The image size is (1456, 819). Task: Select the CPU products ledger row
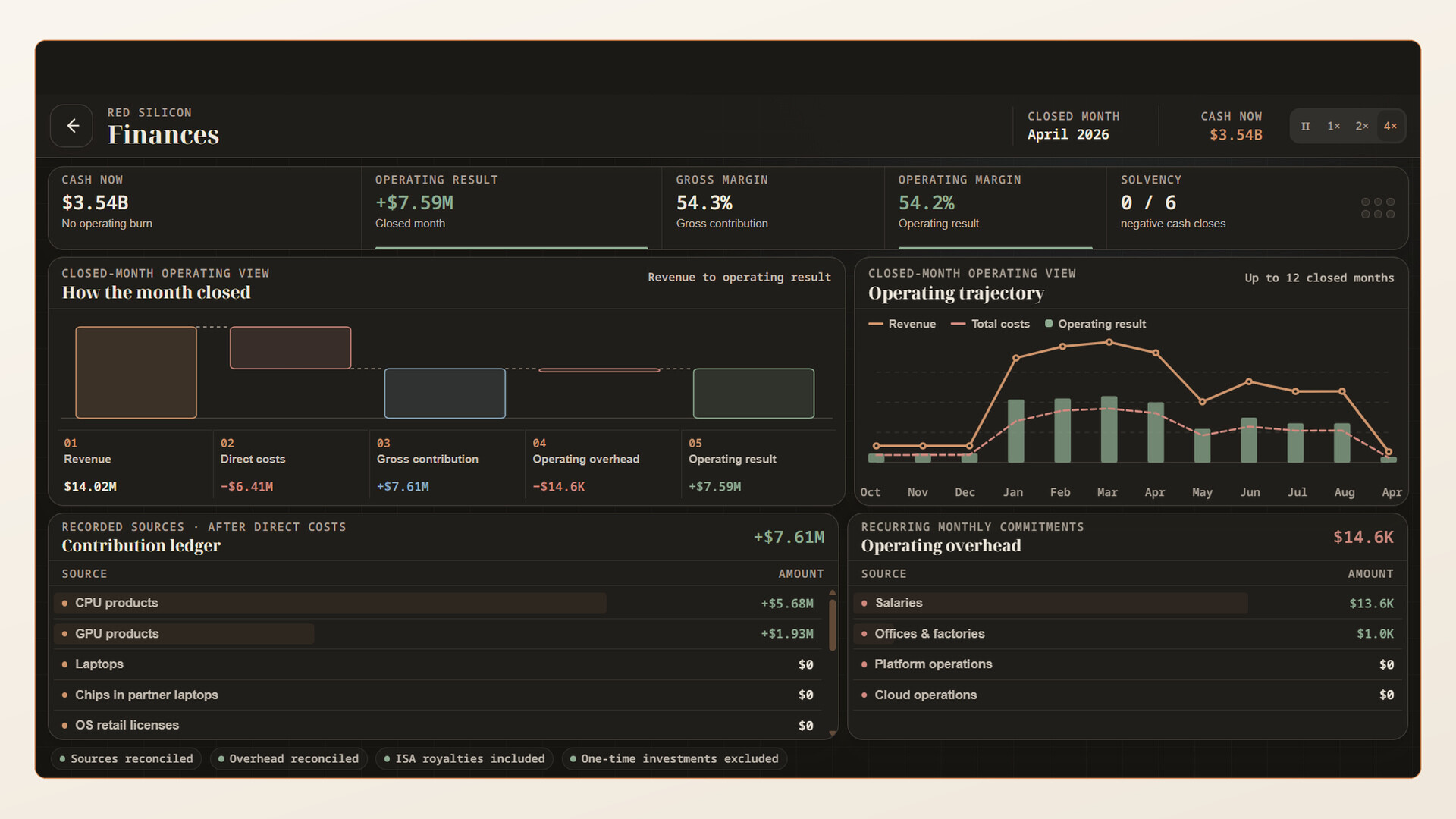pyautogui.click(x=438, y=604)
